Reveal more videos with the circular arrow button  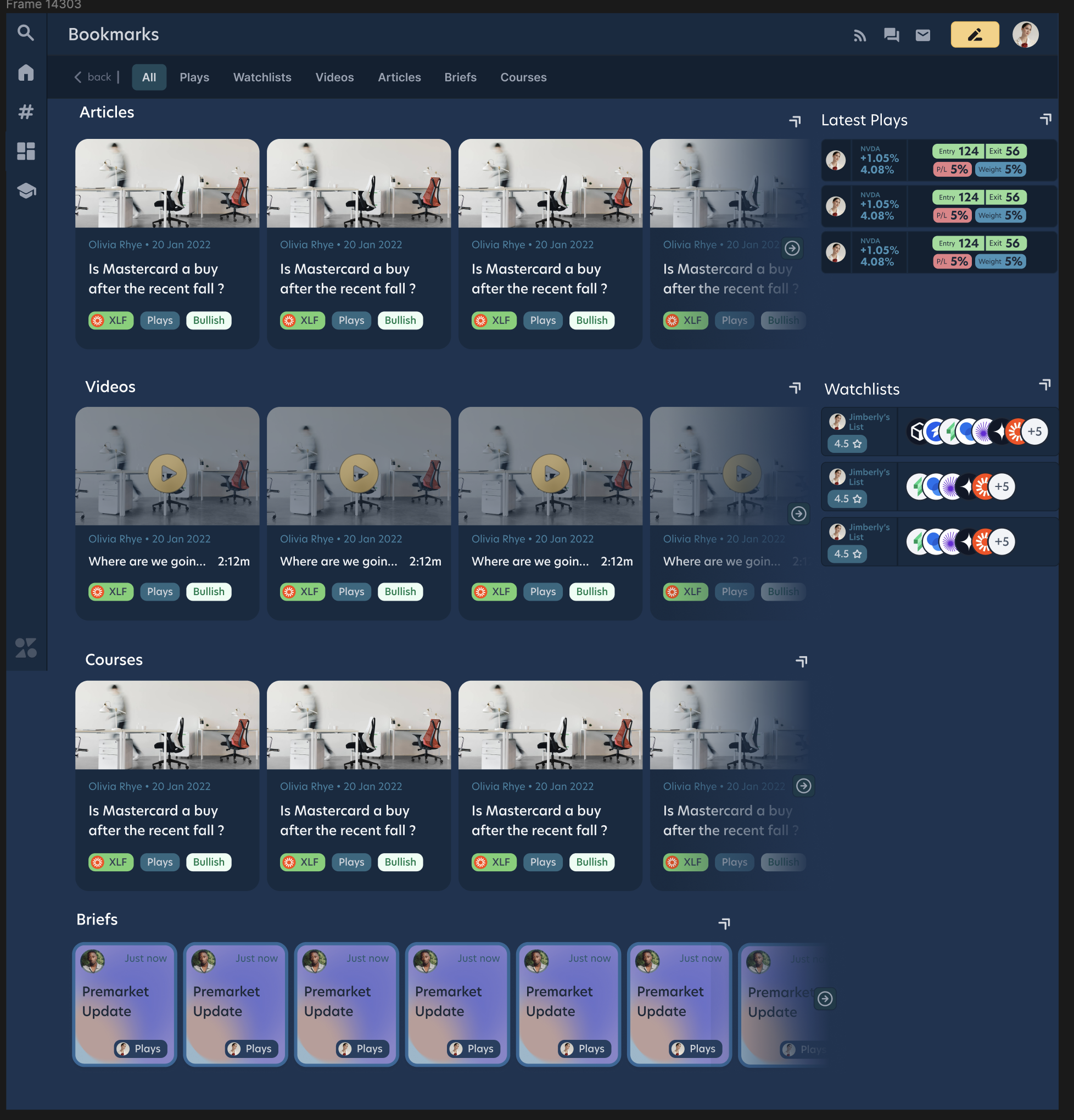[799, 514]
